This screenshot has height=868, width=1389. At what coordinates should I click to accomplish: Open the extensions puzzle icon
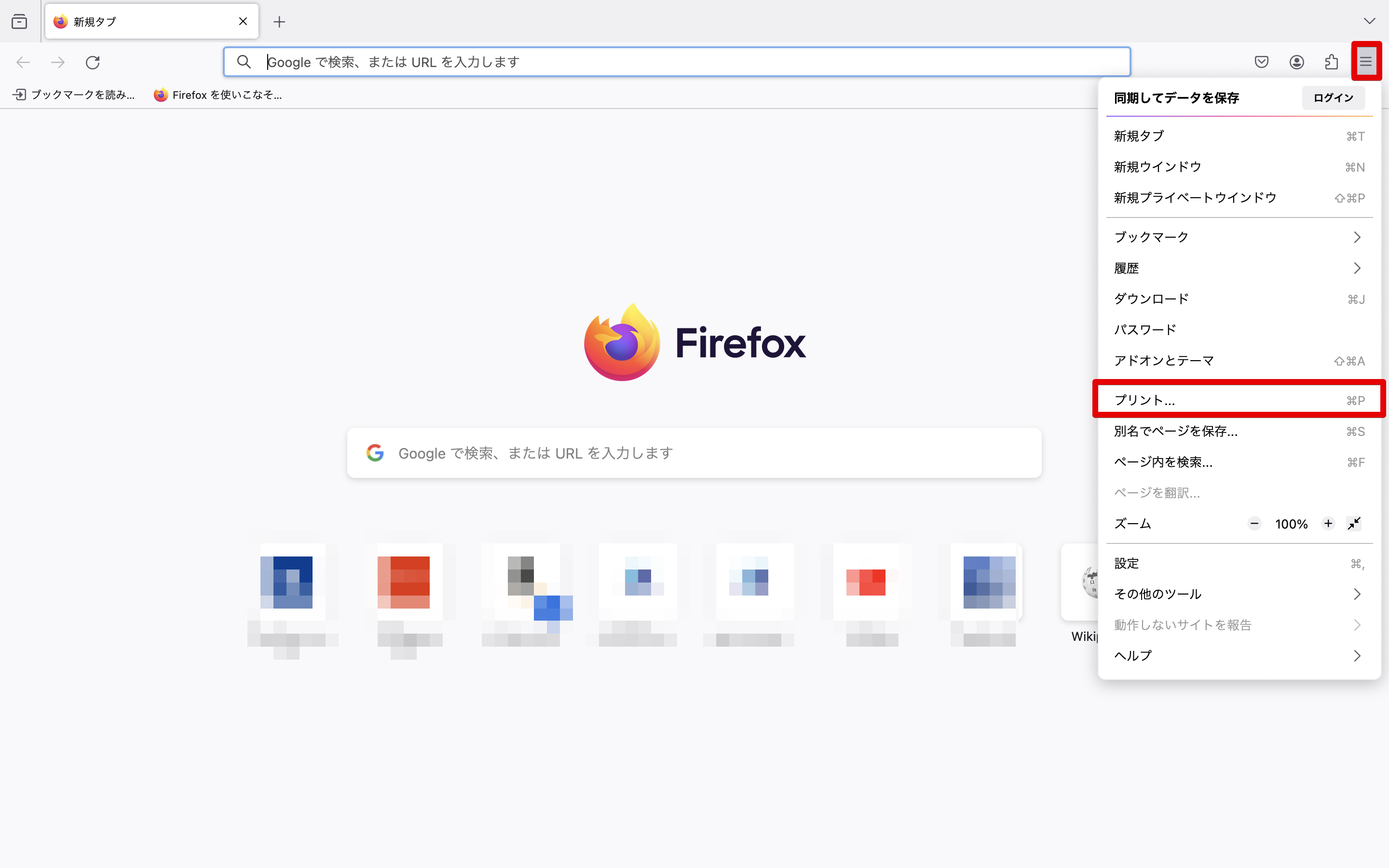1332,62
